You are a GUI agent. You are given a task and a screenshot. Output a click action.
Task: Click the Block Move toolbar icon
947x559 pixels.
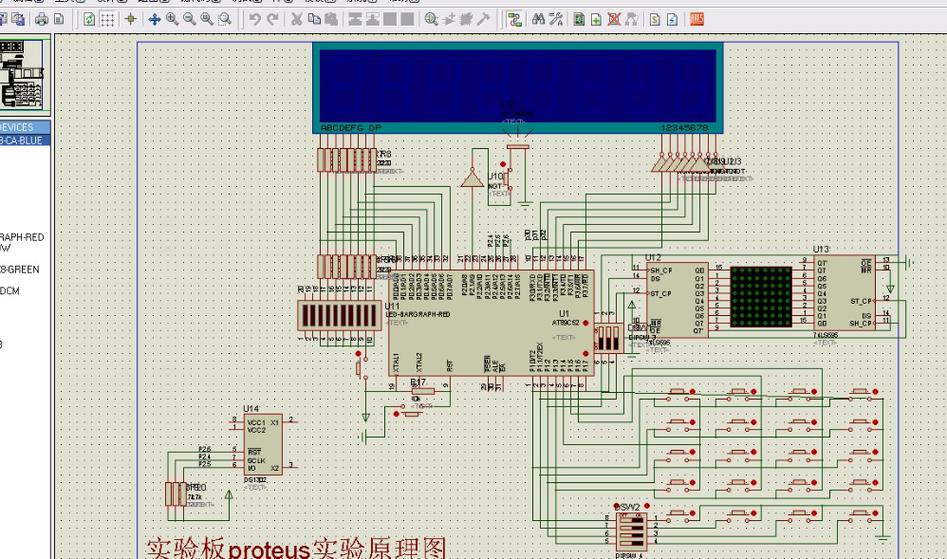[373, 19]
